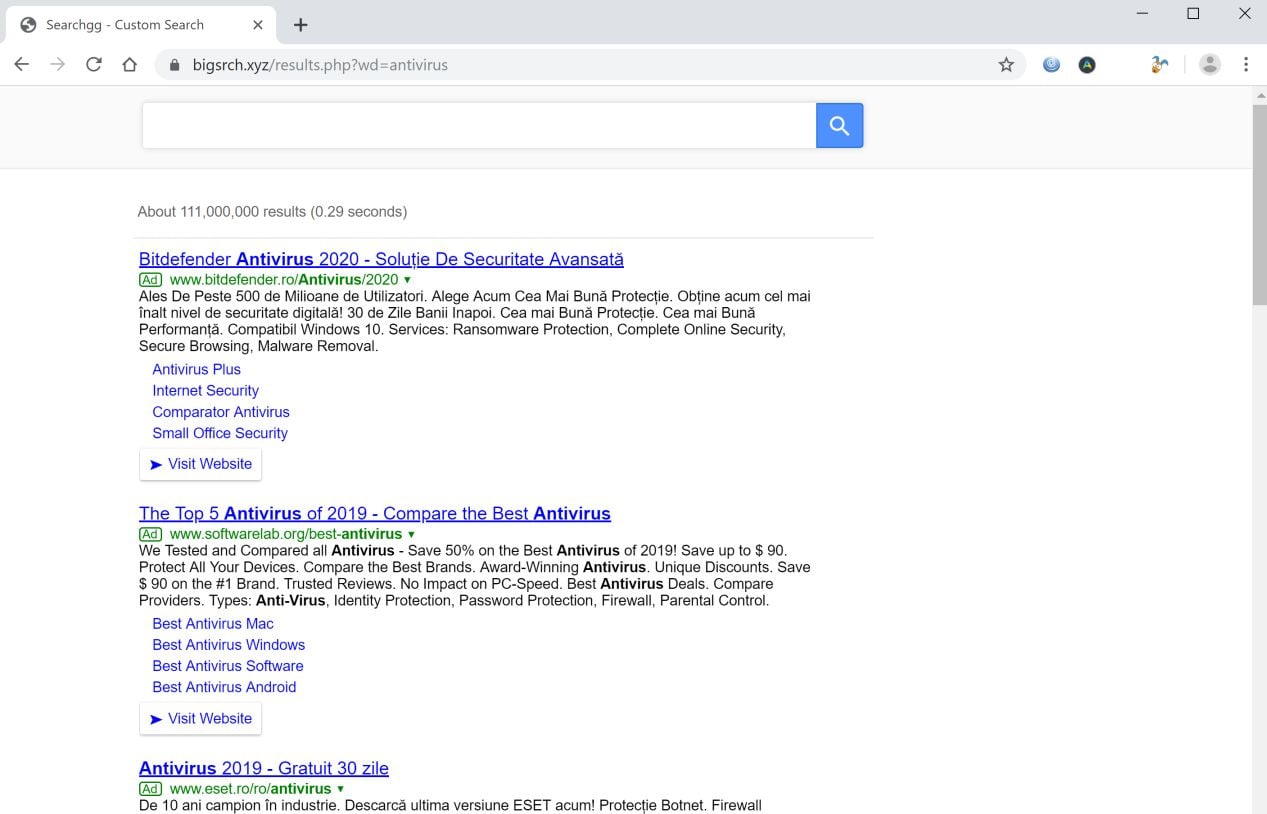
Task: Expand dropdown arrow next to softwarelab.org URL
Action: pos(411,535)
